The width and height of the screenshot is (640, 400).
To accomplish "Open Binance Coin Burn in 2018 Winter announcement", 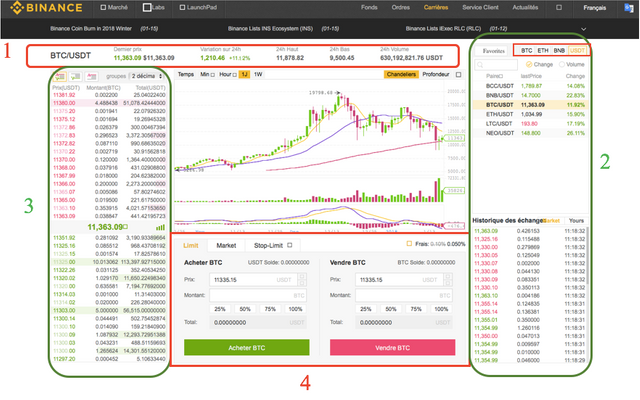I will pyautogui.click(x=91, y=29).
